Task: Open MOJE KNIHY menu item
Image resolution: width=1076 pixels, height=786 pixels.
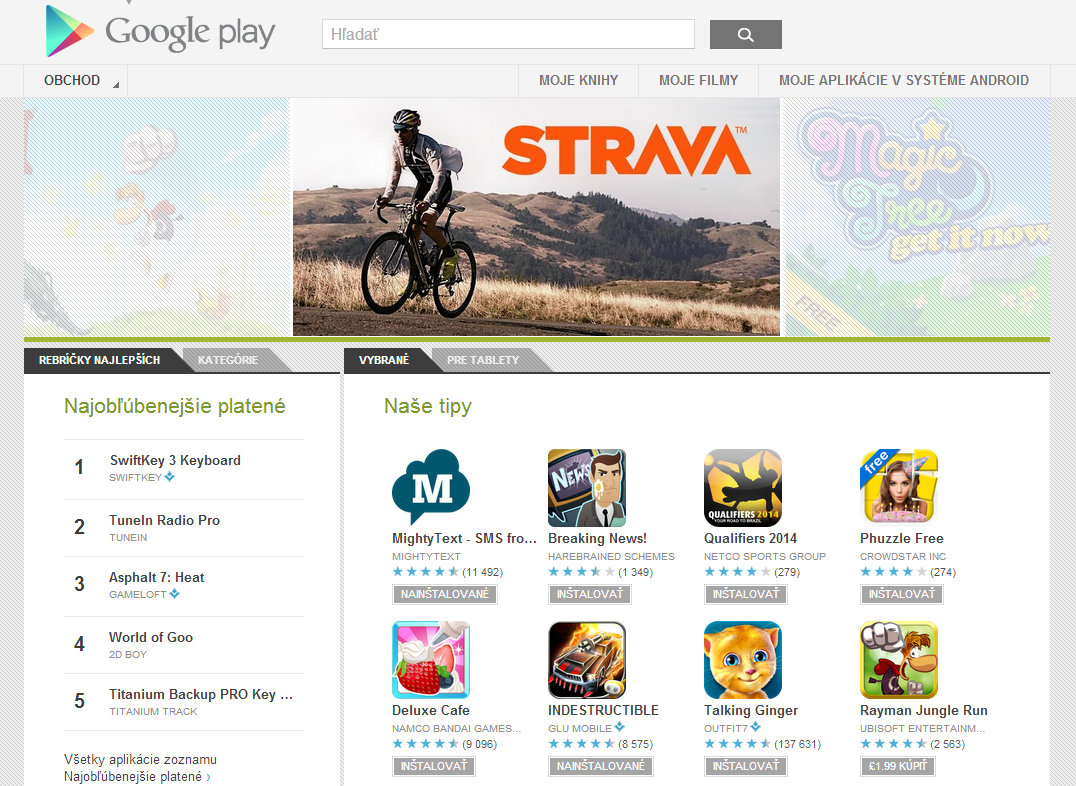Action: 578,80
